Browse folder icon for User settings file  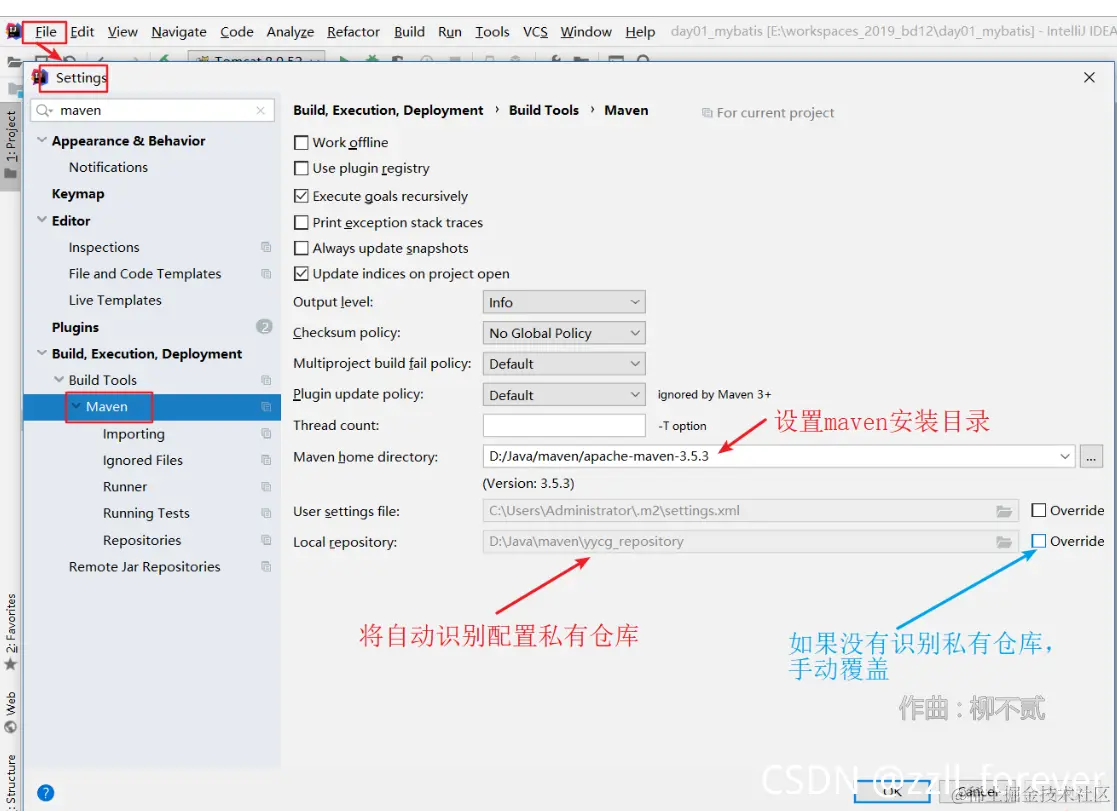[x=1004, y=511]
